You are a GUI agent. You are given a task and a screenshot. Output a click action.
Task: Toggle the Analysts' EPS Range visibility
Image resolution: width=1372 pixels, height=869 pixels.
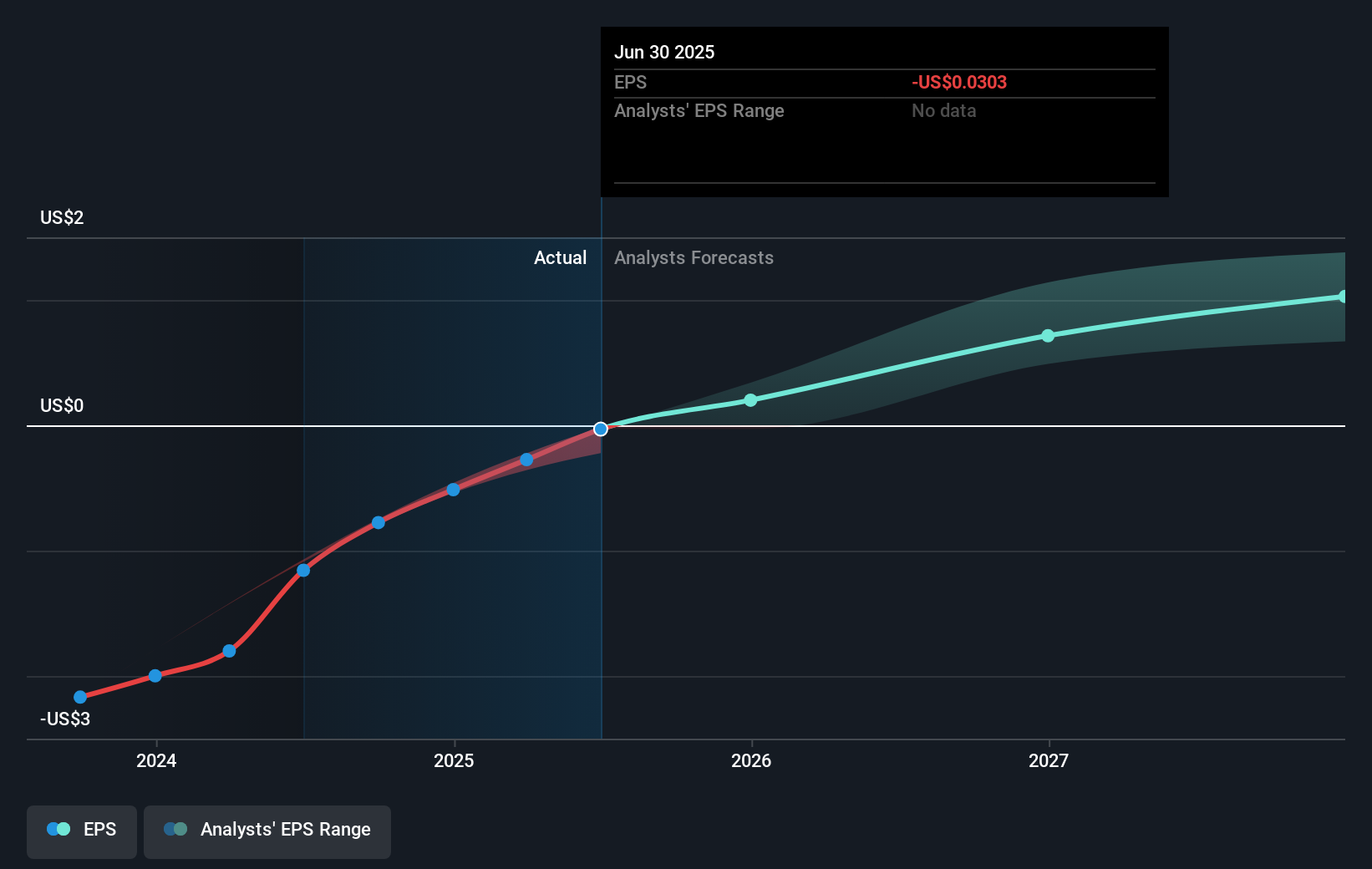267,831
